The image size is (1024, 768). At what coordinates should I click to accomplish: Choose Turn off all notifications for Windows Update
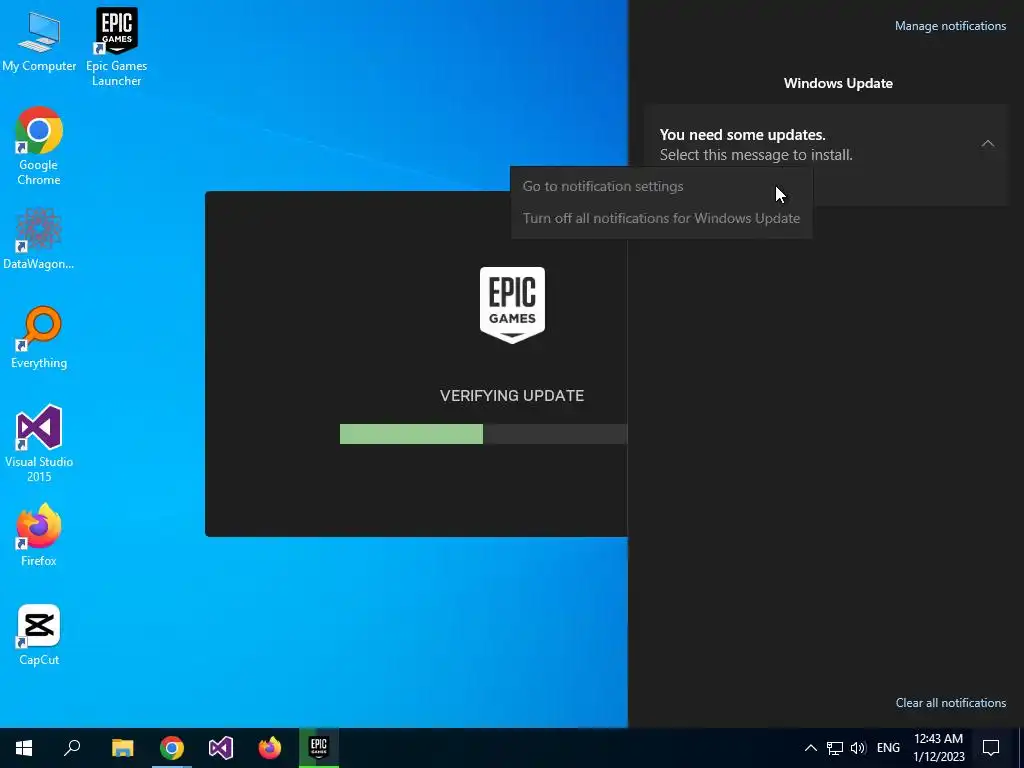[x=661, y=218]
